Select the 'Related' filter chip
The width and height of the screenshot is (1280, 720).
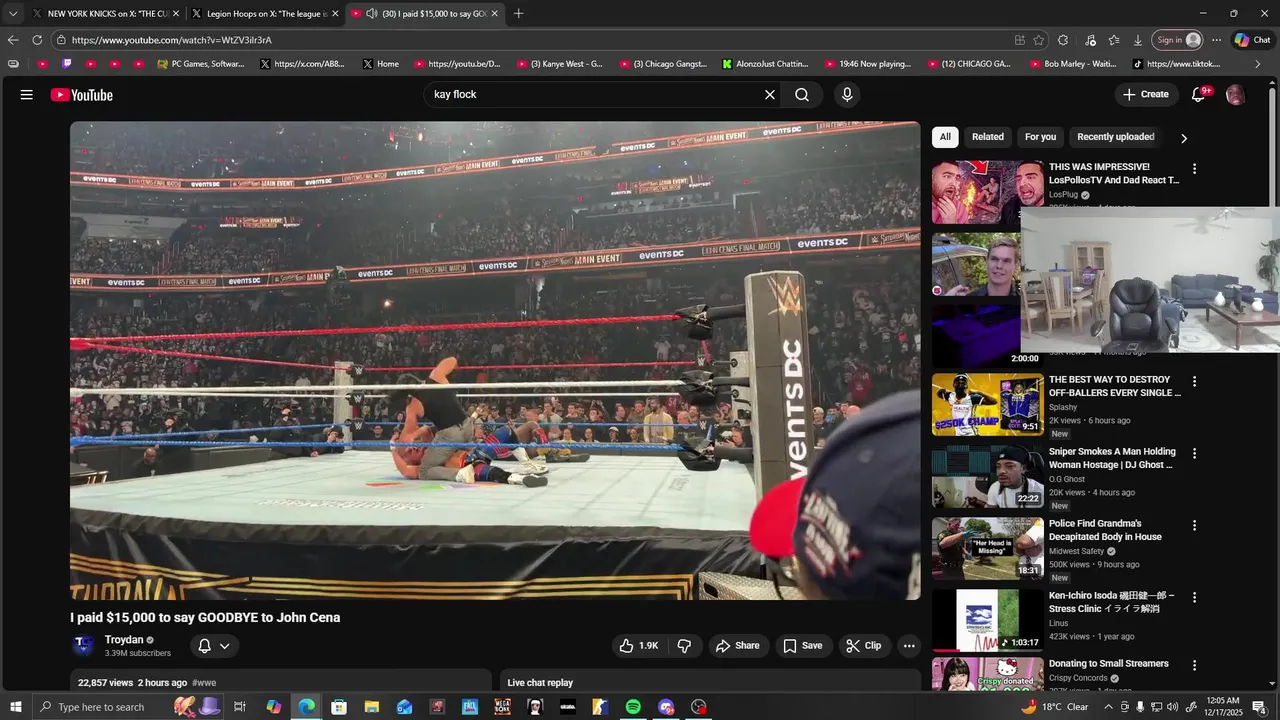coord(988,137)
